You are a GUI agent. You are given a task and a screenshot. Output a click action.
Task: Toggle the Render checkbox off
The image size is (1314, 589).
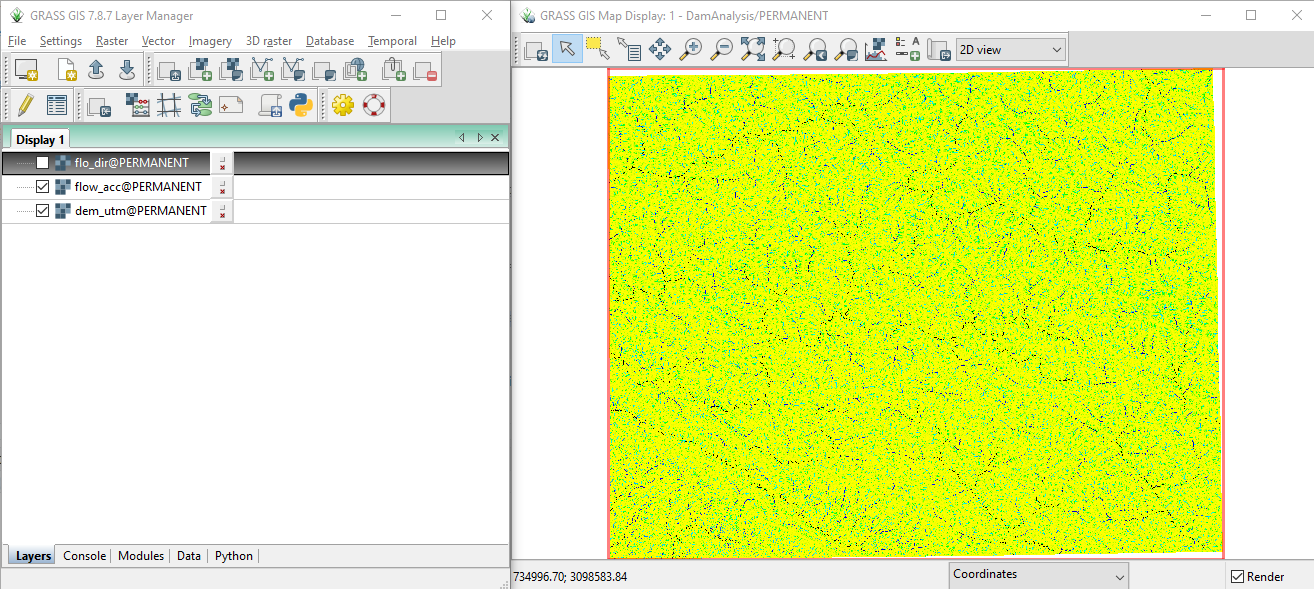click(x=1238, y=577)
